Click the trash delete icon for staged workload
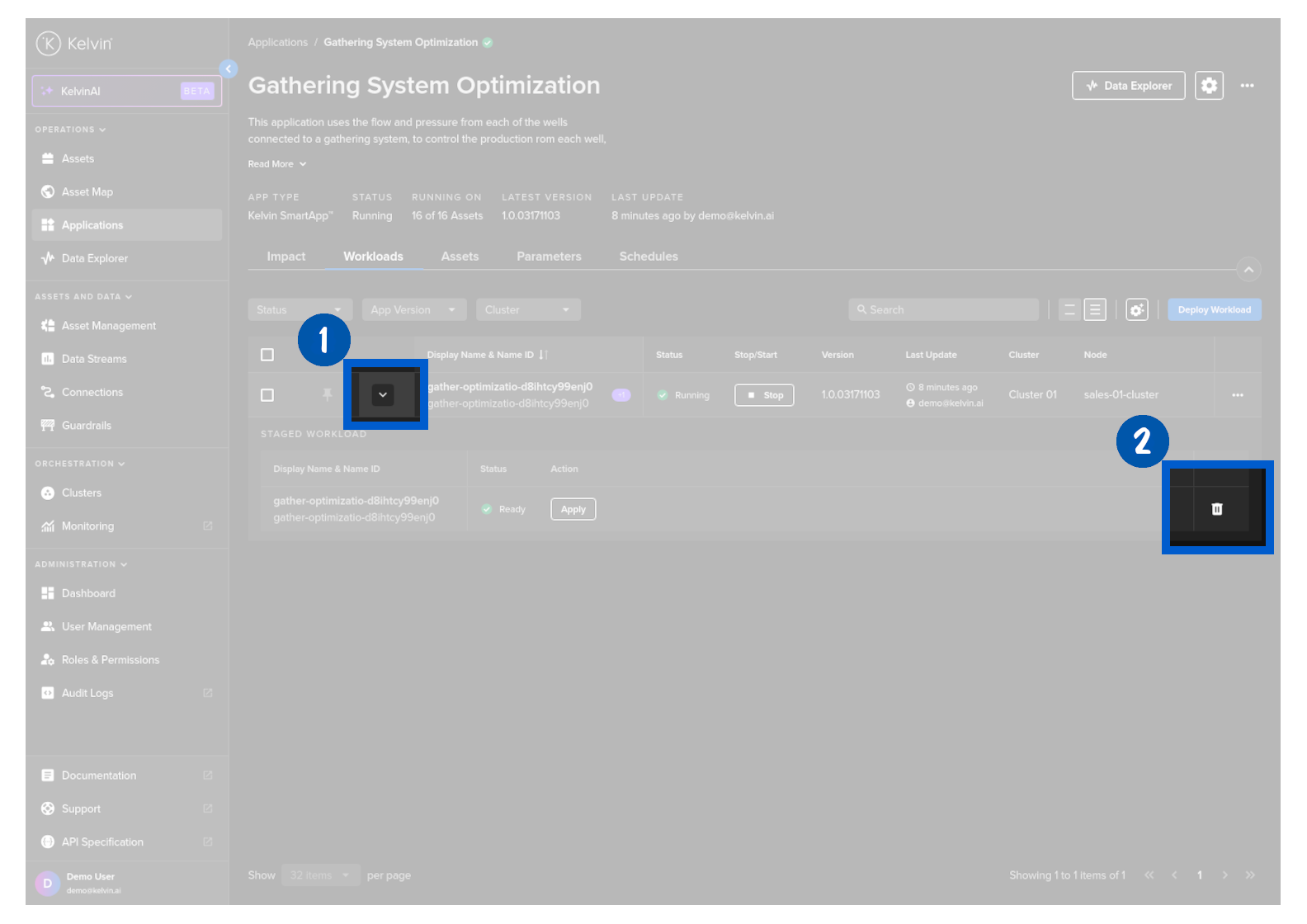1307x924 pixels. [x=1216, y=509]
